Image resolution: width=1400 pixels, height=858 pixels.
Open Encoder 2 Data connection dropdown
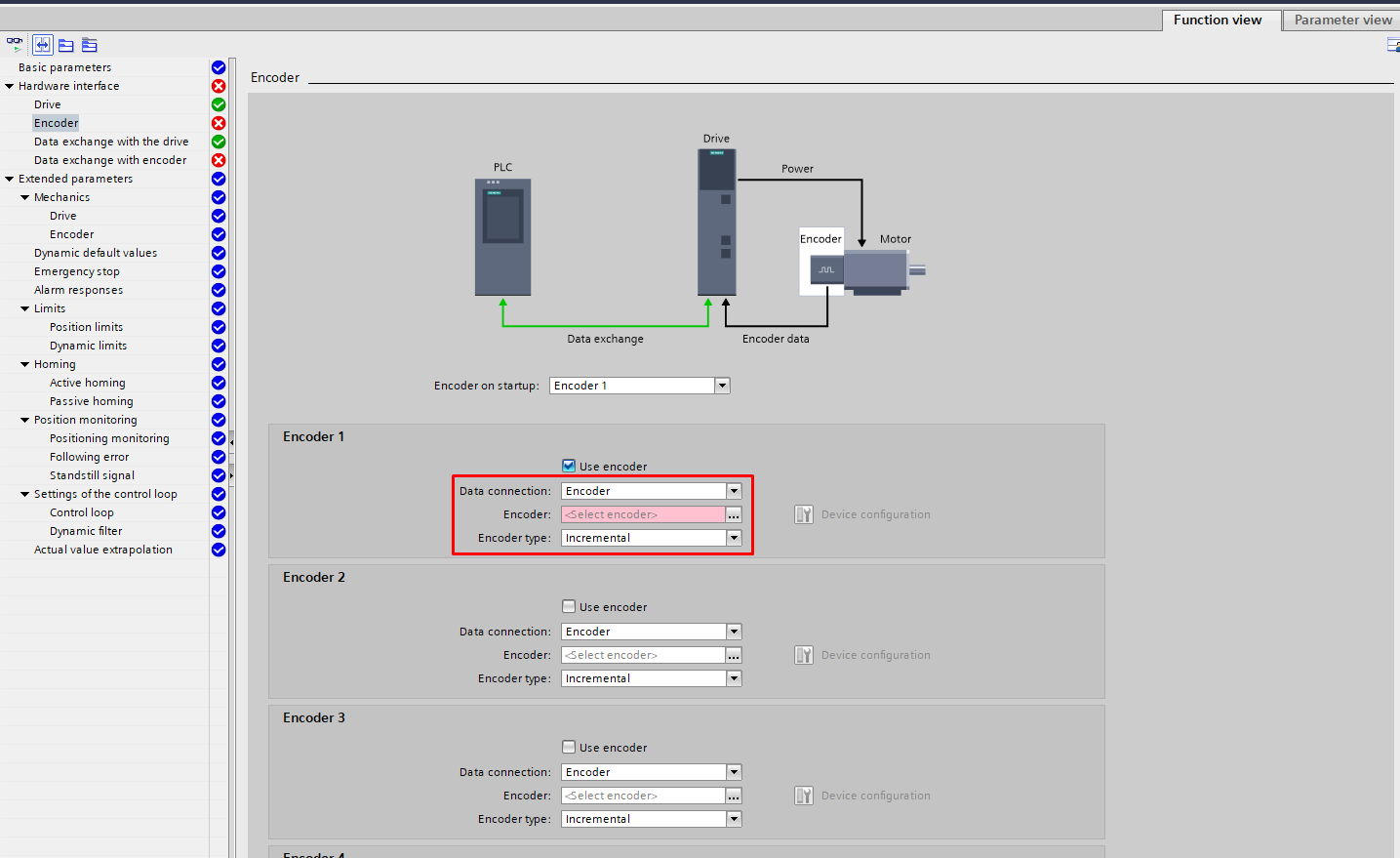(x=735, y=632)
